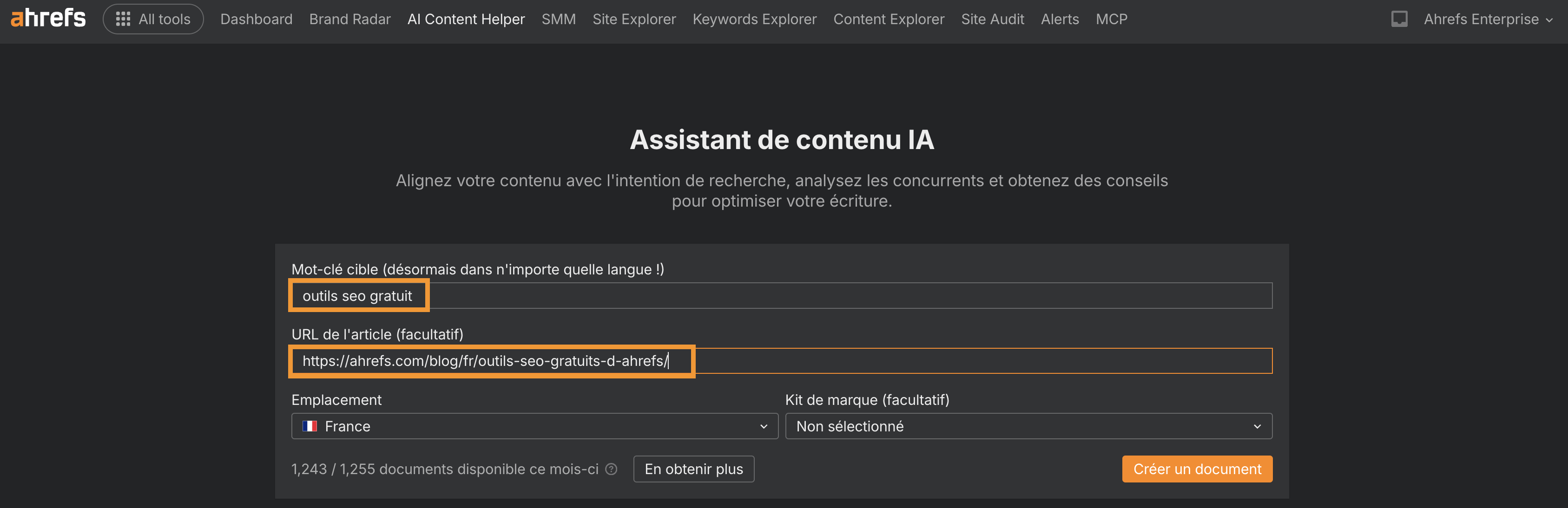1568x508 pixels.
Task: Open Site Explorer
Action: point(634,19)
